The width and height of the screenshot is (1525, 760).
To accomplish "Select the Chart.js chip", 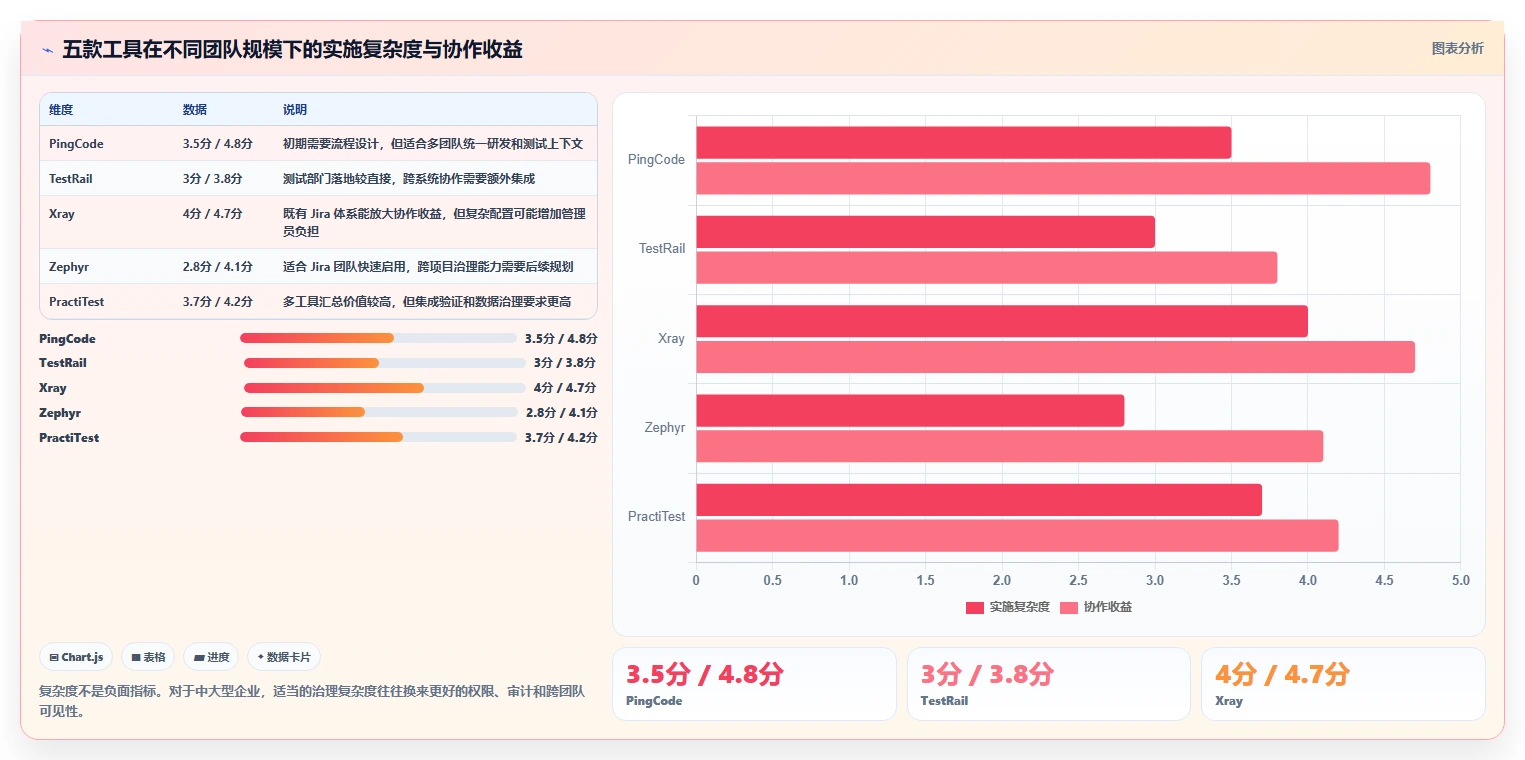I will pyautogui.click(x=77, y=657).
